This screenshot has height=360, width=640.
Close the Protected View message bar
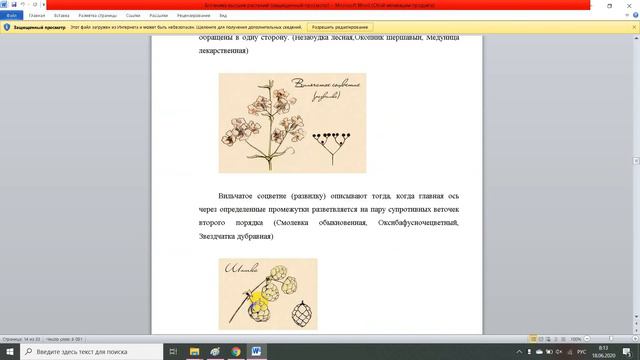(x=634, y=27)
